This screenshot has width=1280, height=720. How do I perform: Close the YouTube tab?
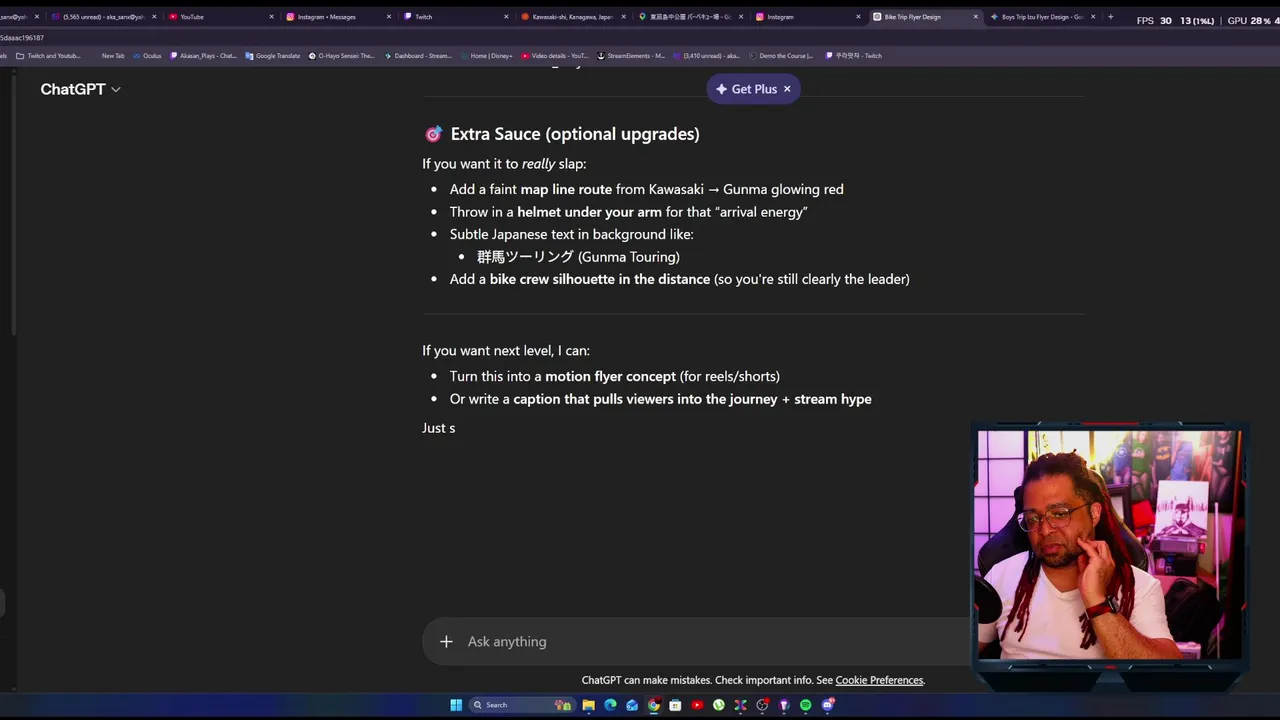(x=271, y=17)
